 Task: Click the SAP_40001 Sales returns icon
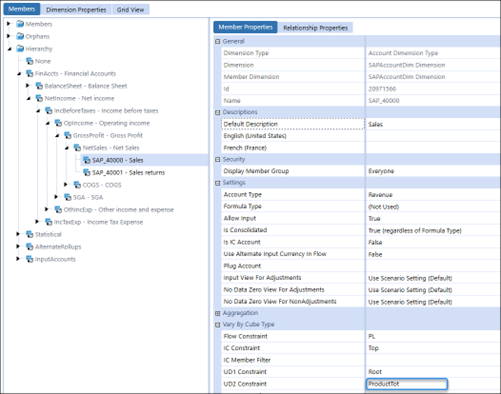pos(87,172)
